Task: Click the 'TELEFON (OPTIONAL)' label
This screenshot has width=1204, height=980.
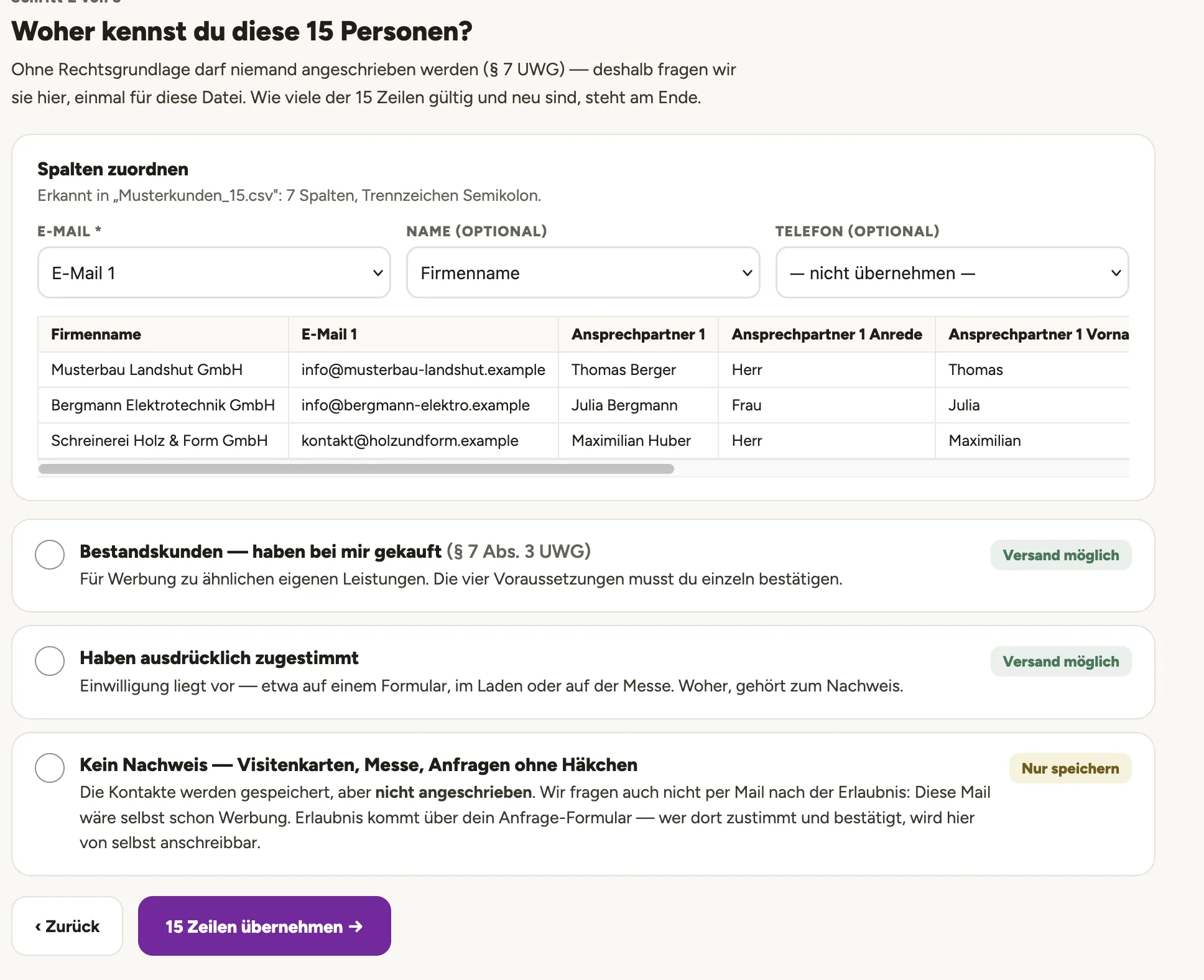Action: click(x=857, y=231)
